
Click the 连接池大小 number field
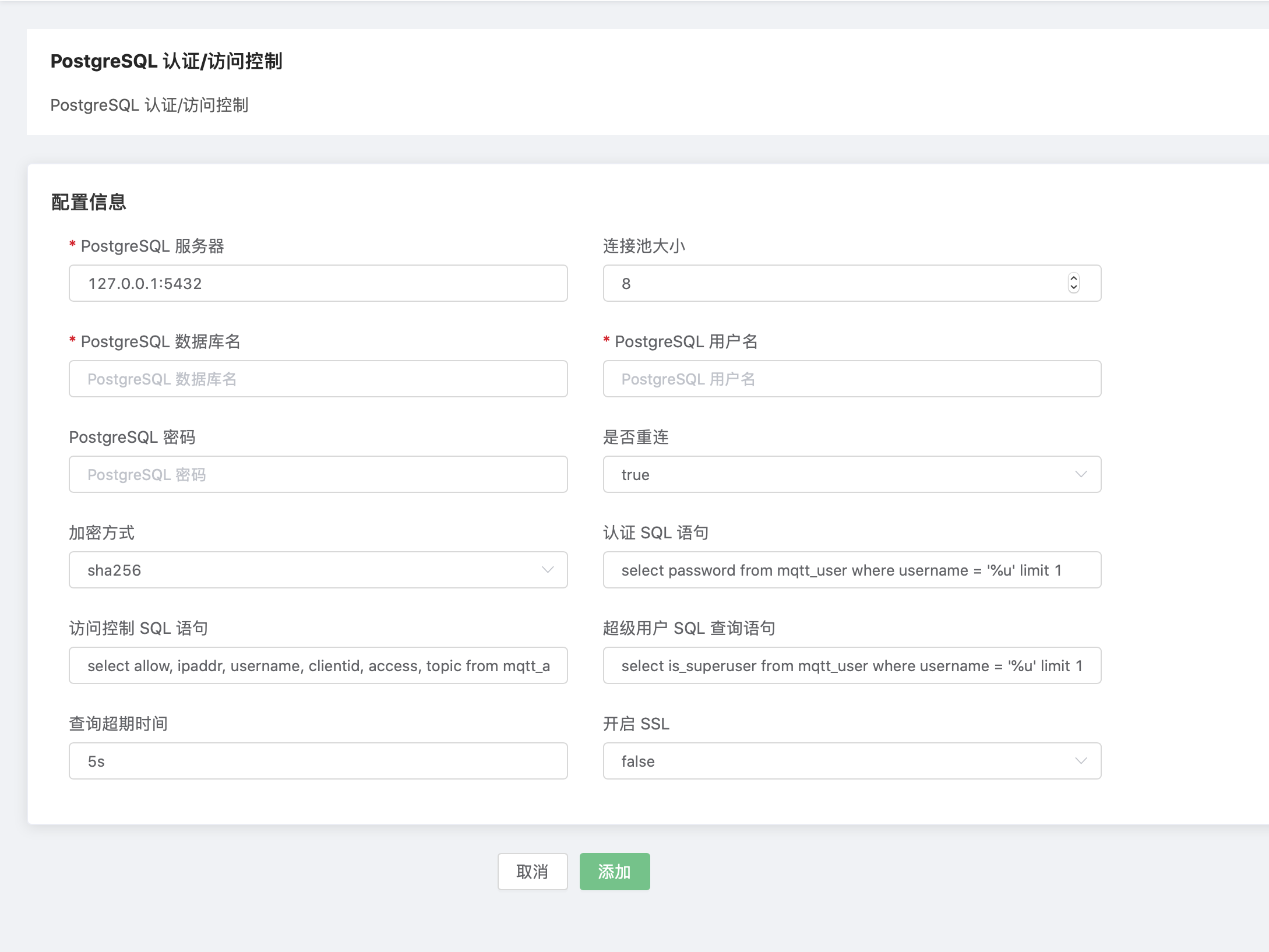[x=833, y=283]
